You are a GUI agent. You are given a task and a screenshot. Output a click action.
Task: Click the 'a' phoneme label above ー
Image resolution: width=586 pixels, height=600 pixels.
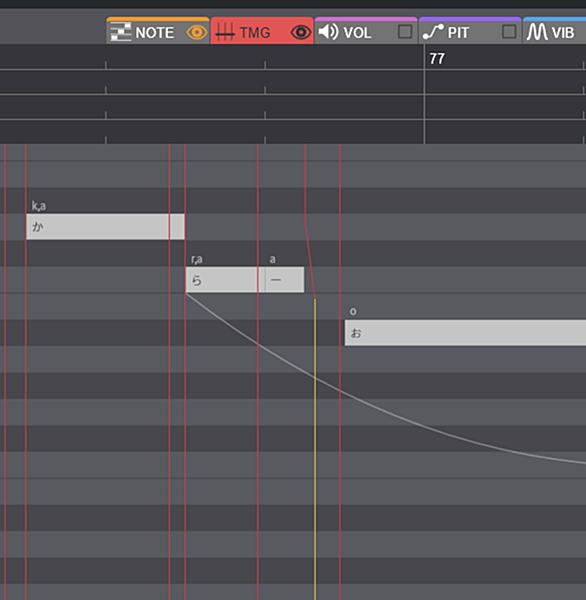(x=273, y=259)
